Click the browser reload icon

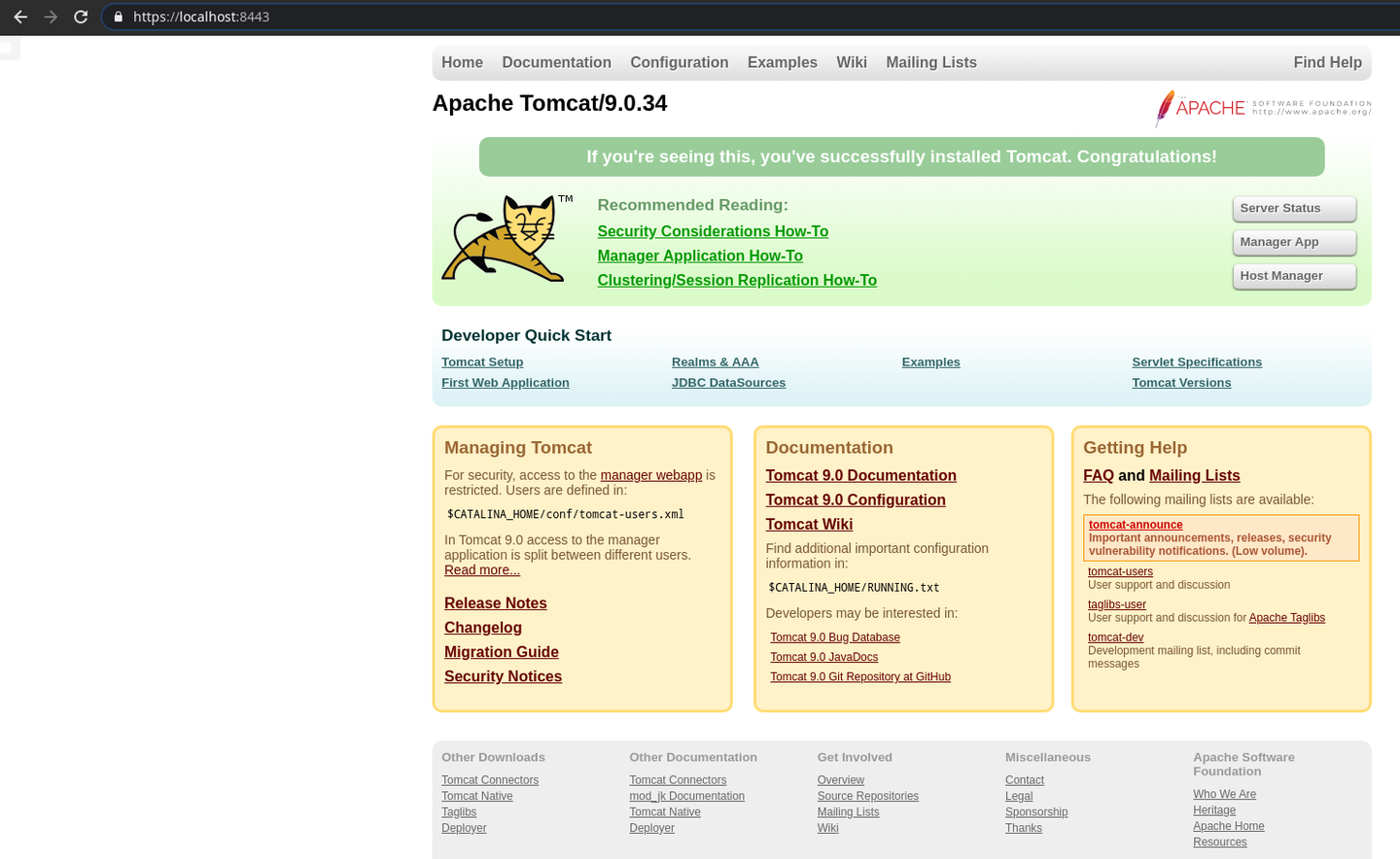(81, 17)
